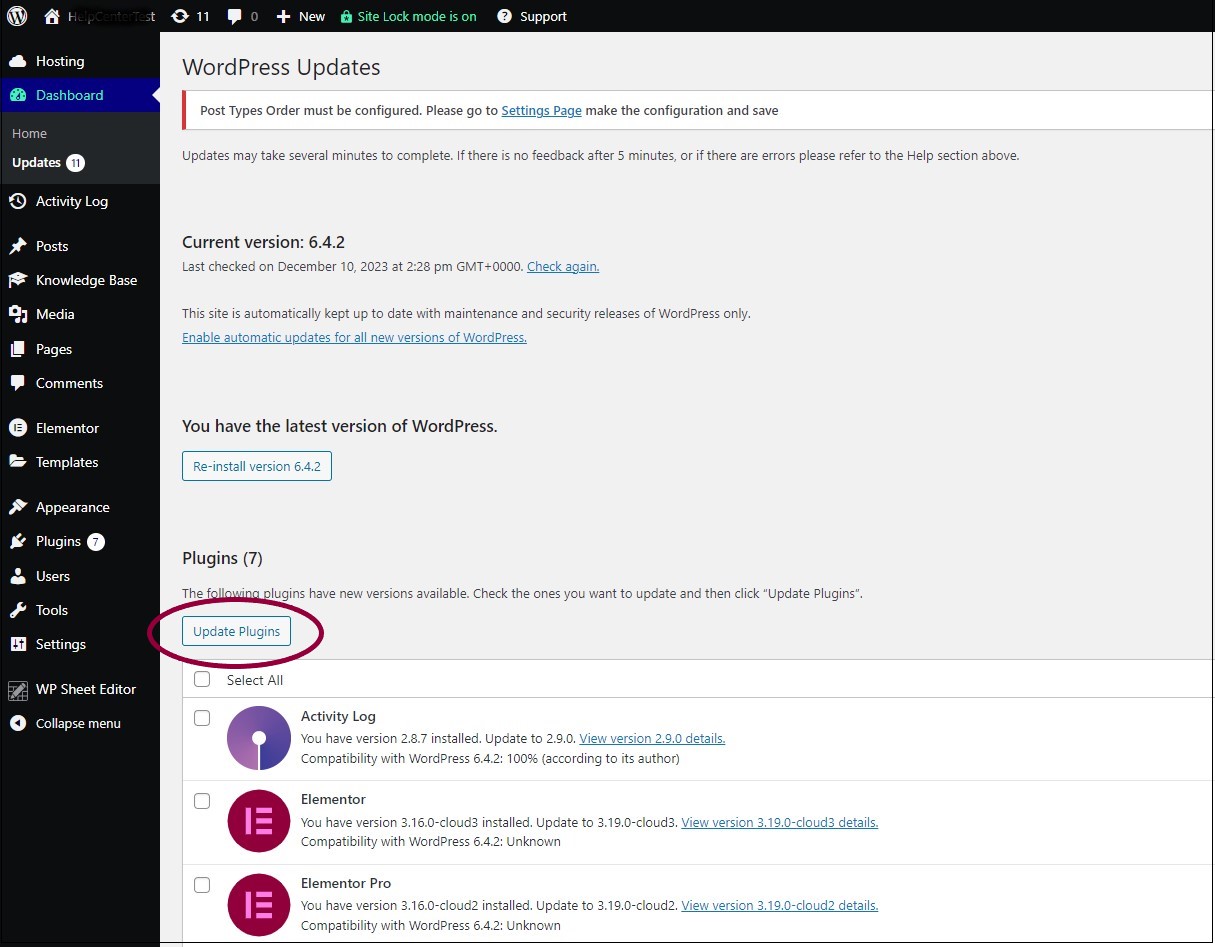Click the WordPress Updates page heading
Screen dimensions: 1215x947
point(281,68)
